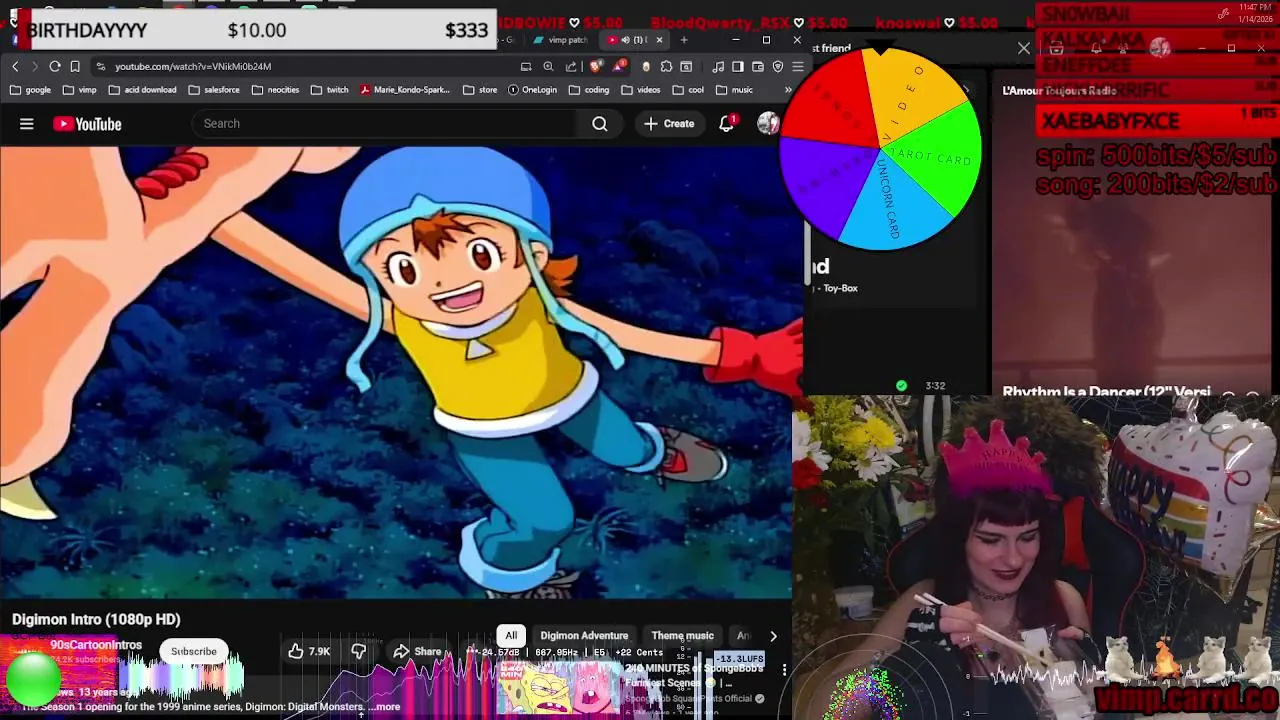Click the YouTube Create button

[x=669, y=124]
